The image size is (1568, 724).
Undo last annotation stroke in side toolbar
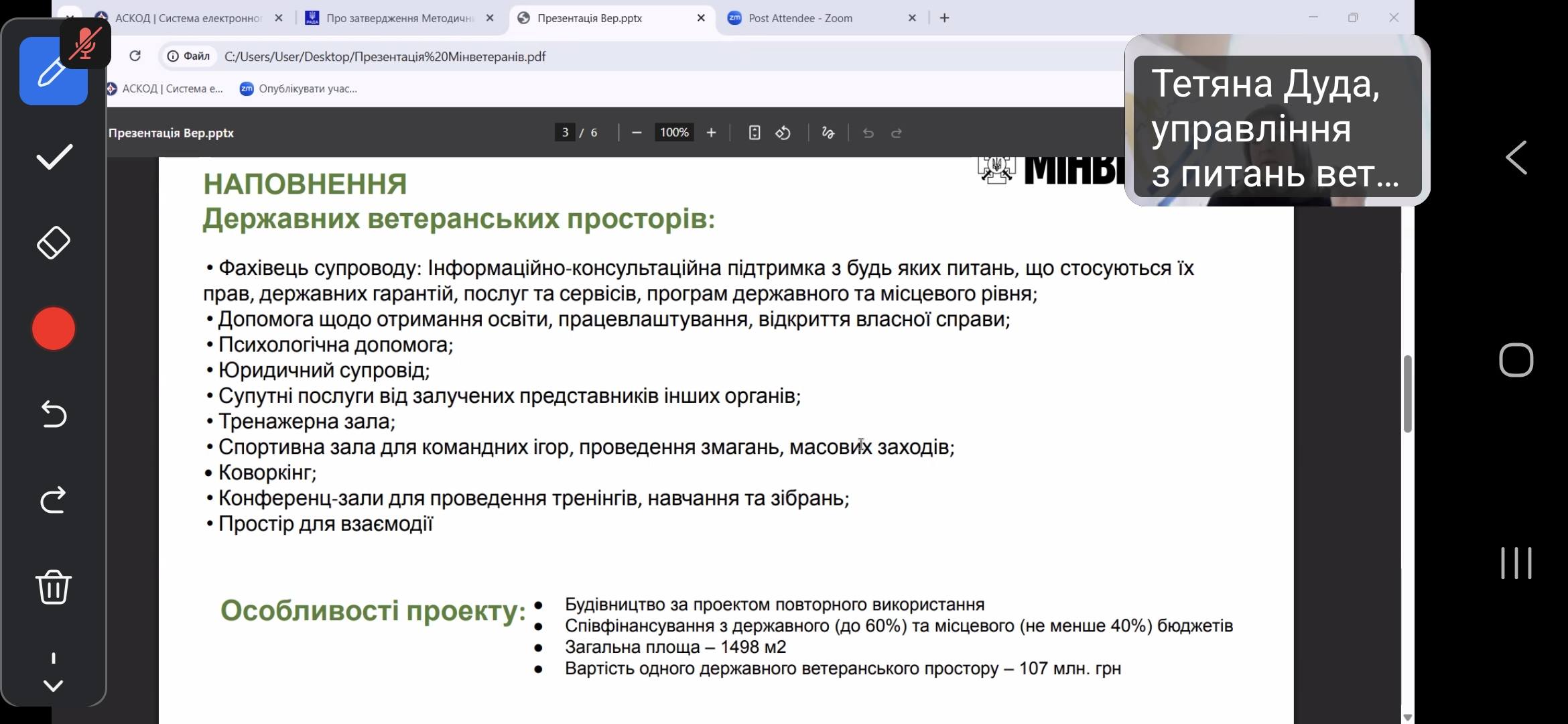[x=54, y=414]
